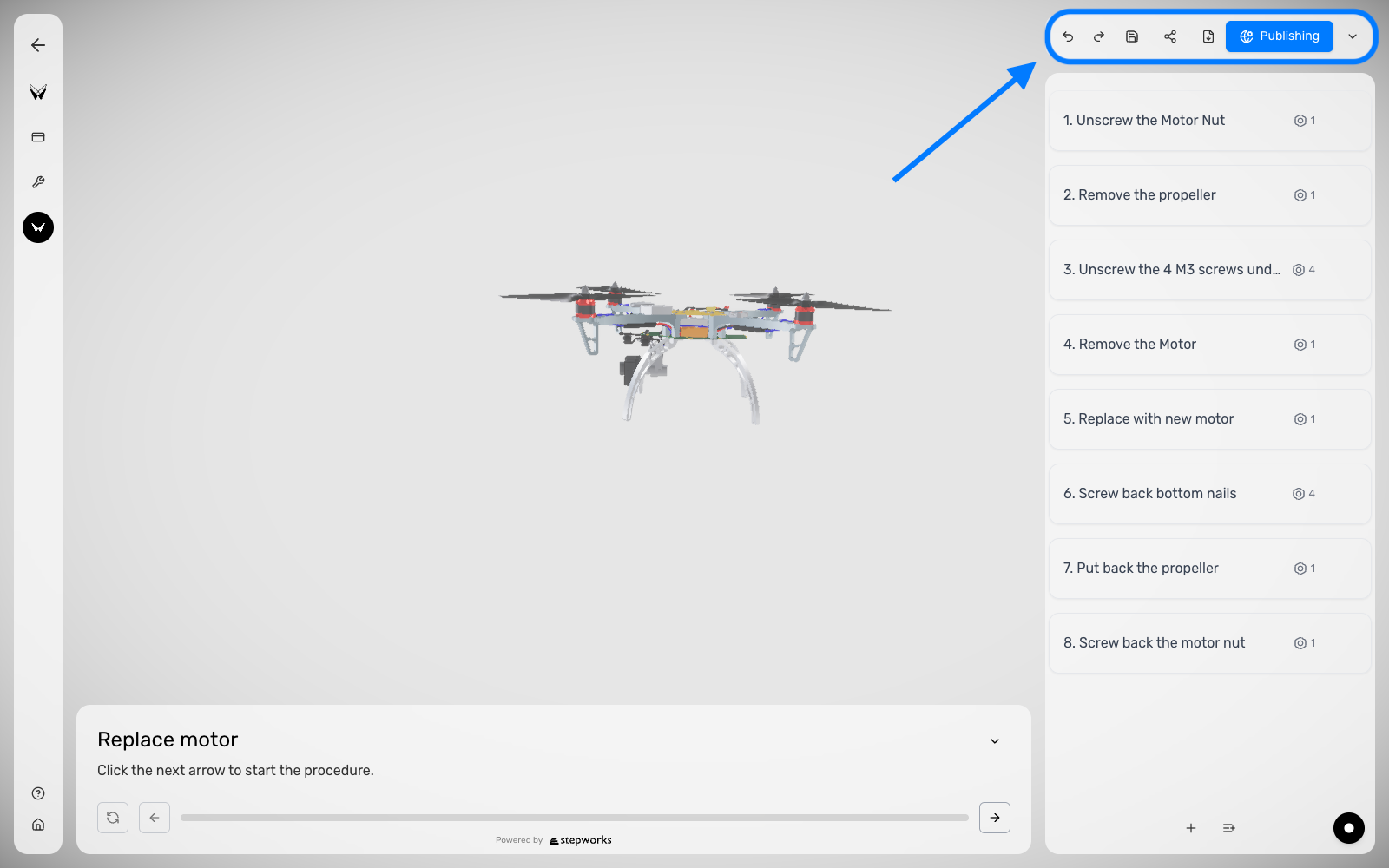Expand the dropdown next to Publishing
The image size is (1389, 868).
click(x=1353, y=36)
